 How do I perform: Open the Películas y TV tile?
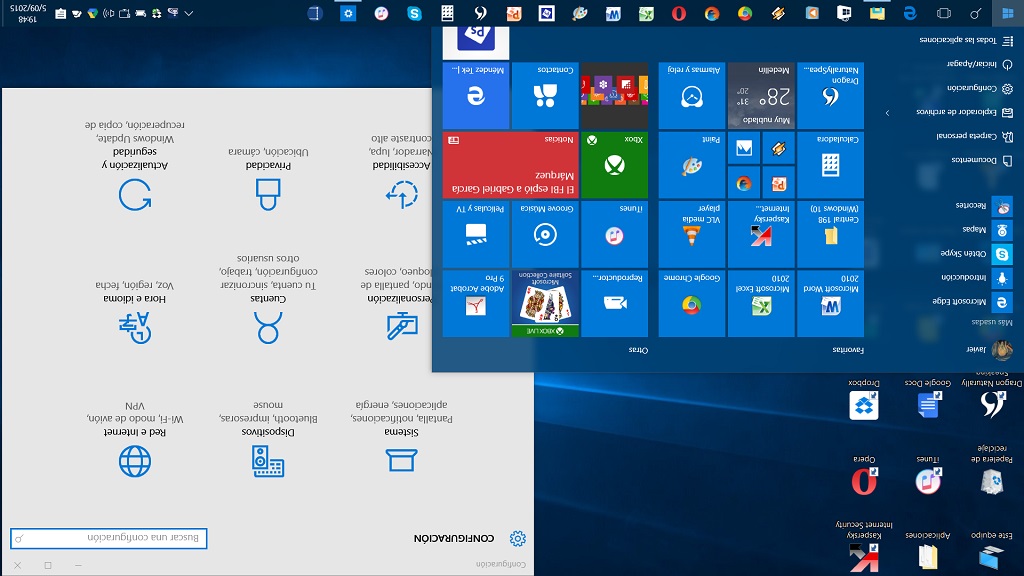[x=476, y=234]
